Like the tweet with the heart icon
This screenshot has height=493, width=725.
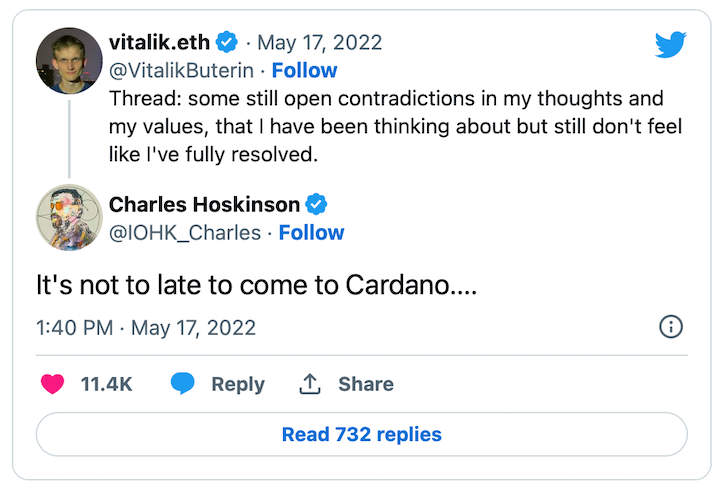tap(52, 384)
